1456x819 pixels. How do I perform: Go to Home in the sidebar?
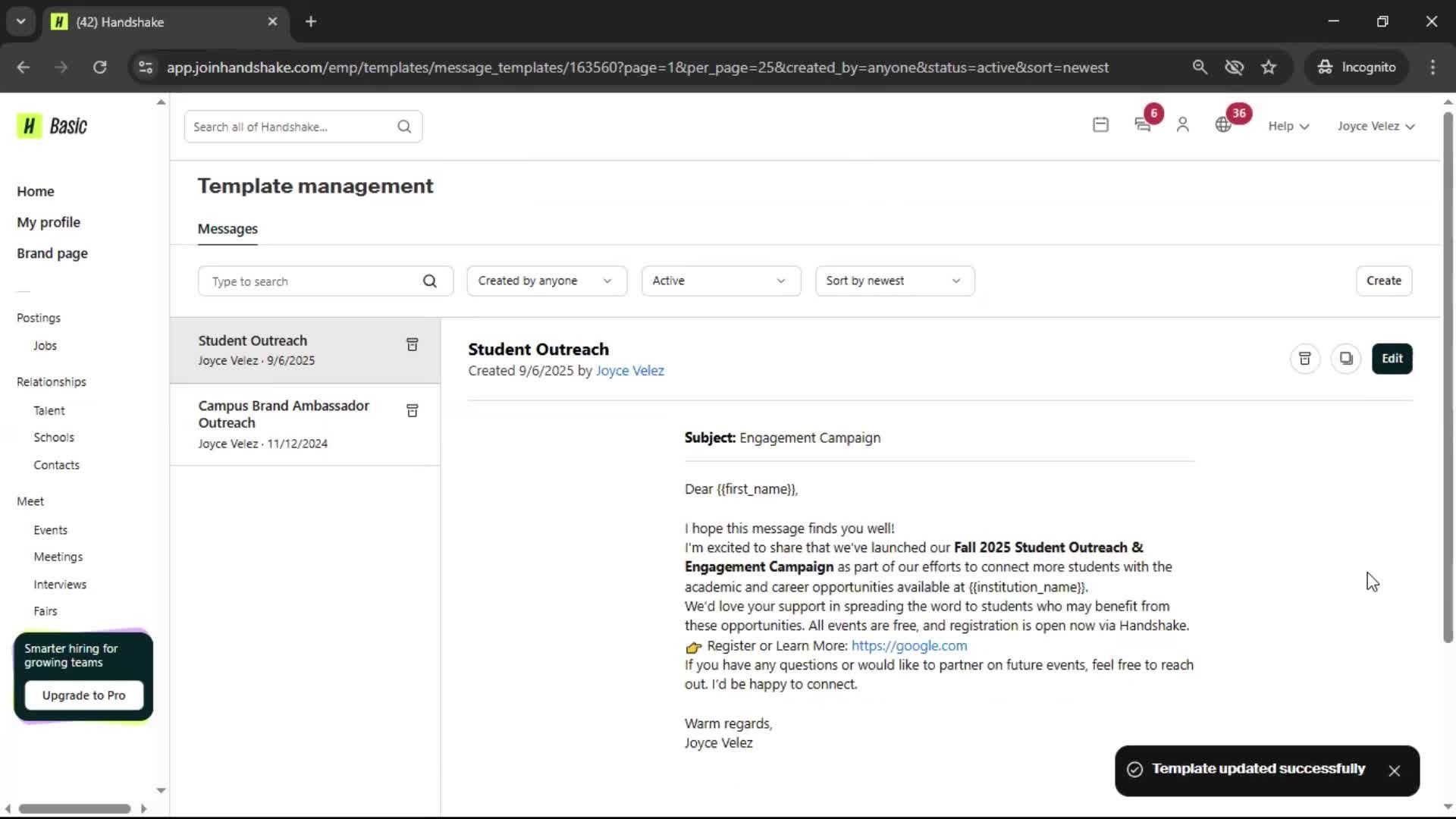click(36, 191)
